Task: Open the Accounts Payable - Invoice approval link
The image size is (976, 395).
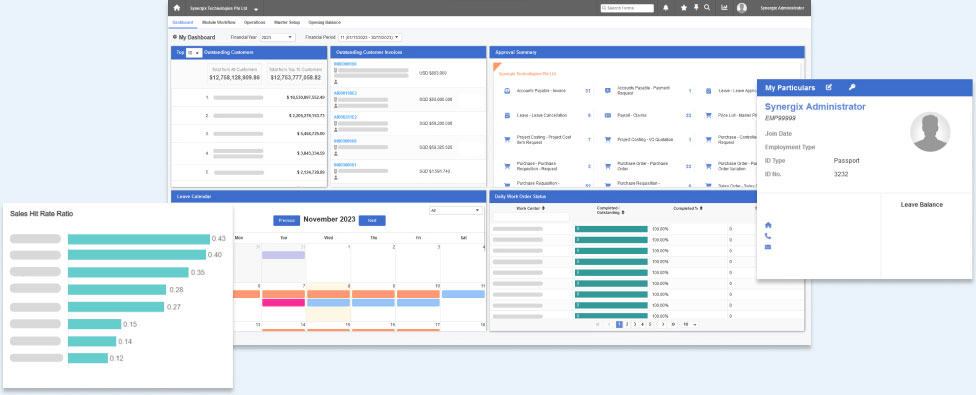Action: (x=541, y=91)
